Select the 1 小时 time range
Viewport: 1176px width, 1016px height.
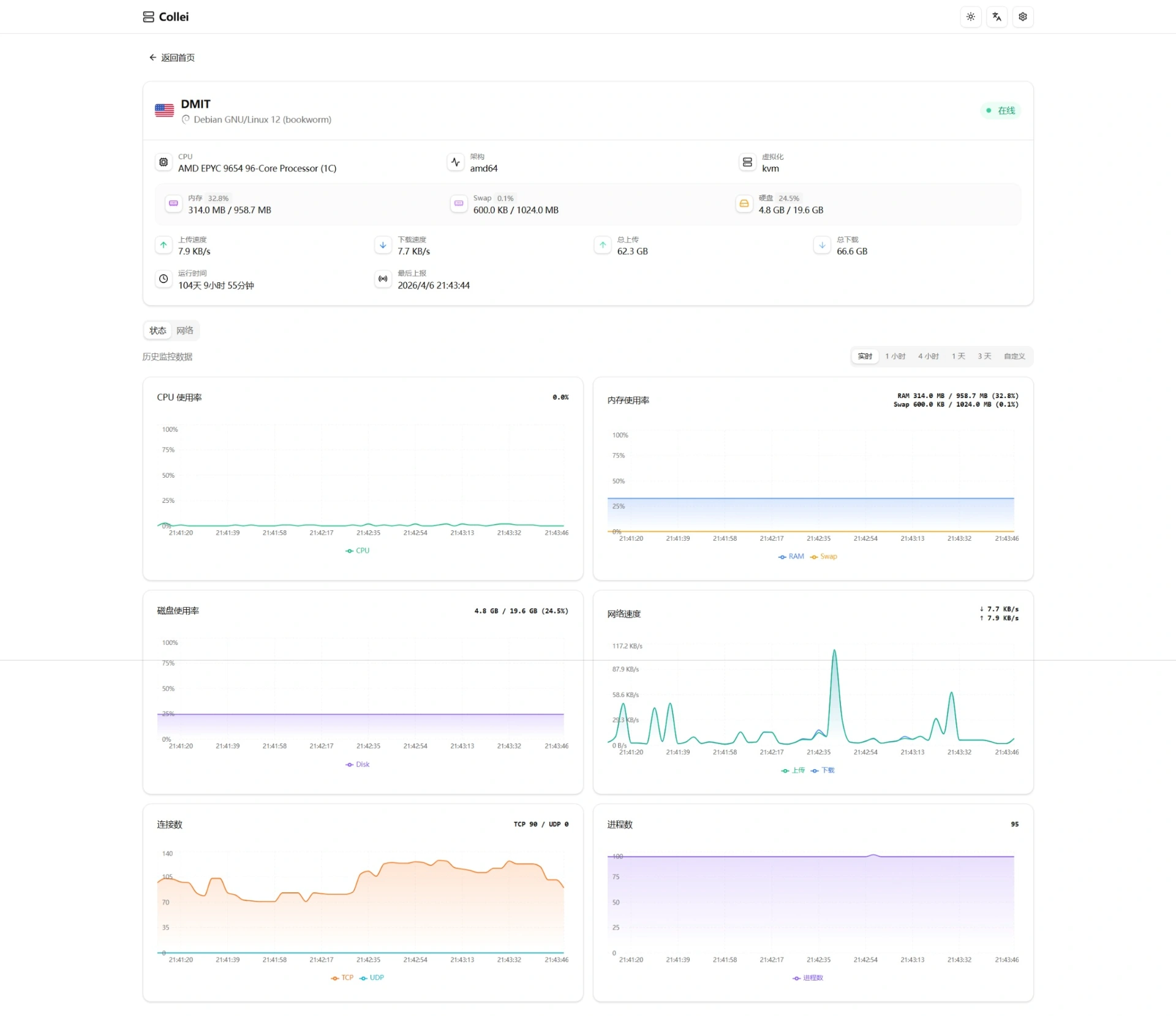click(x=895, y=356)
